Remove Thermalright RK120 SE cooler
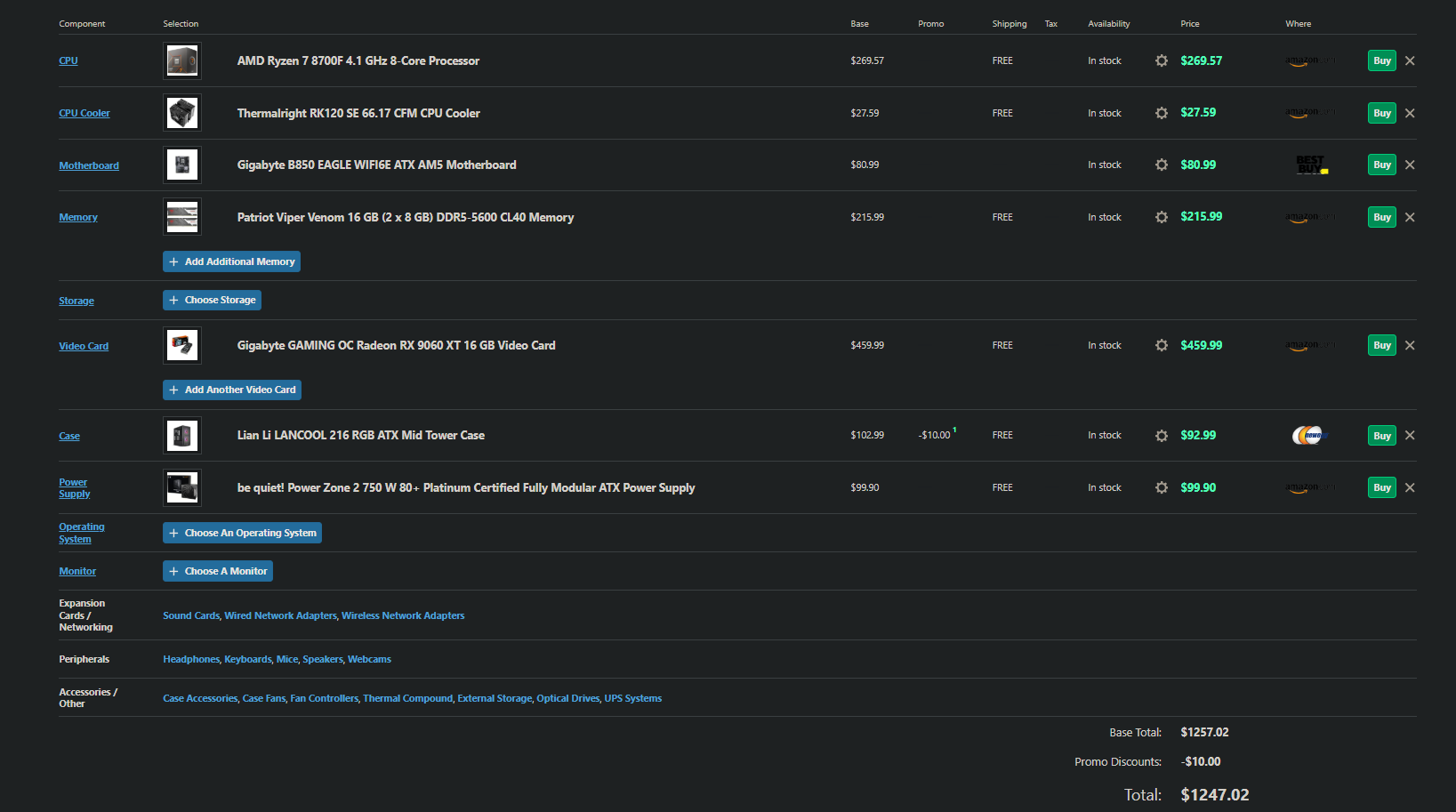 [x=1410, y=113]
